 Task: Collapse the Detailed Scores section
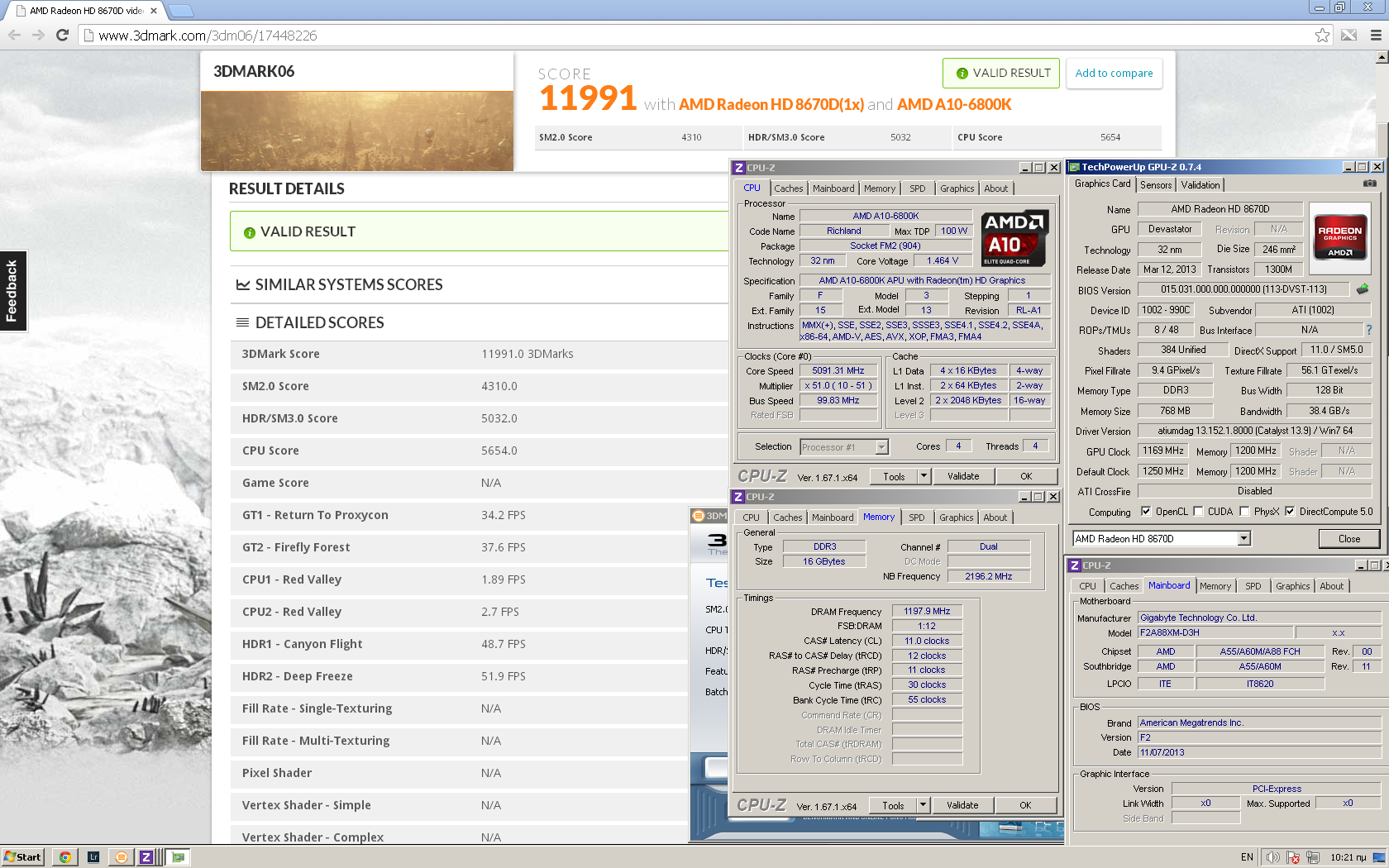tap(310, 322)
